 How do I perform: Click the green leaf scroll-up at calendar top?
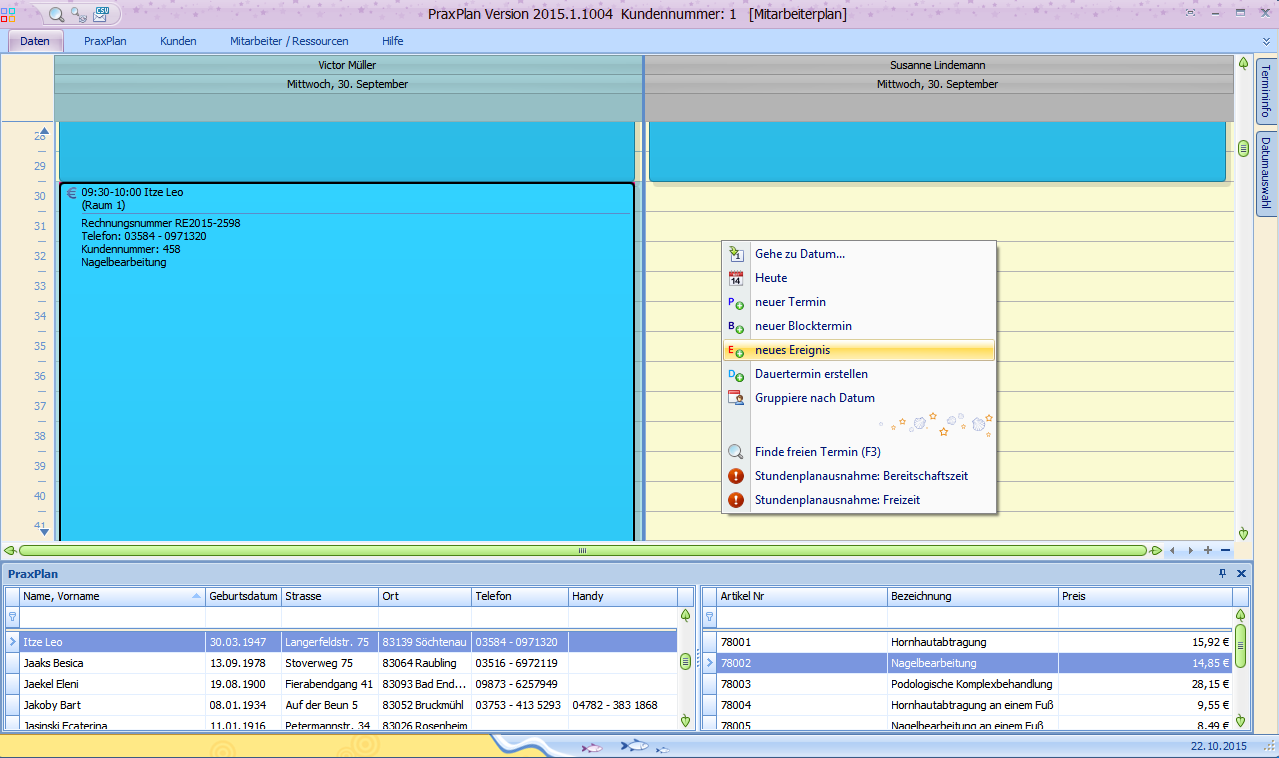tap(1243, 64)
